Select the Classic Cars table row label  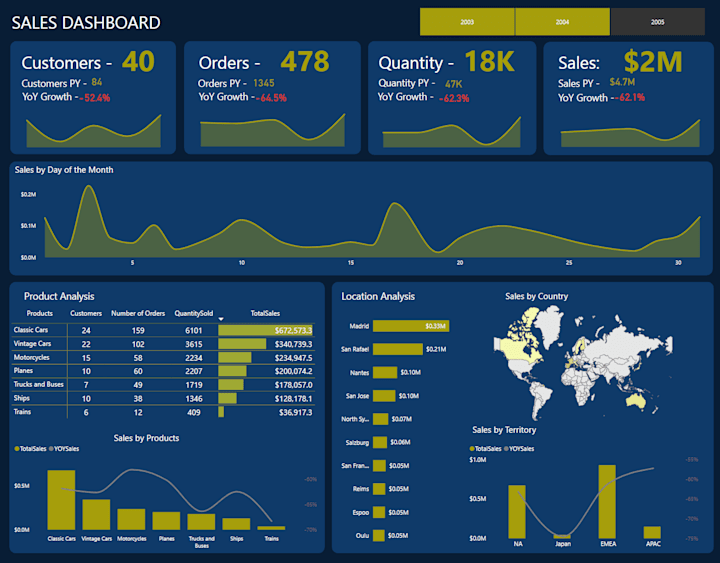point(31,330)
